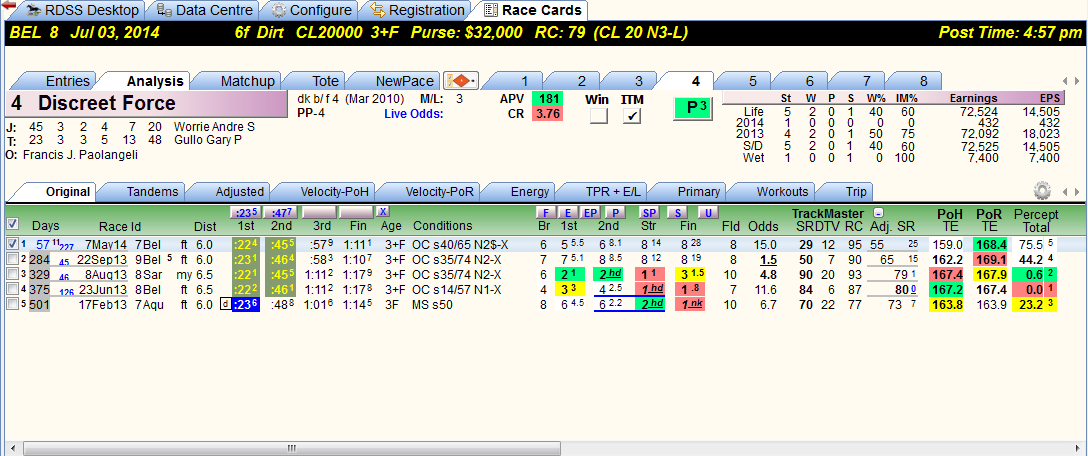The width and height of the screenshot is (1088, 456).
Task: Click the APV value 181 cell
Action: 547,99
